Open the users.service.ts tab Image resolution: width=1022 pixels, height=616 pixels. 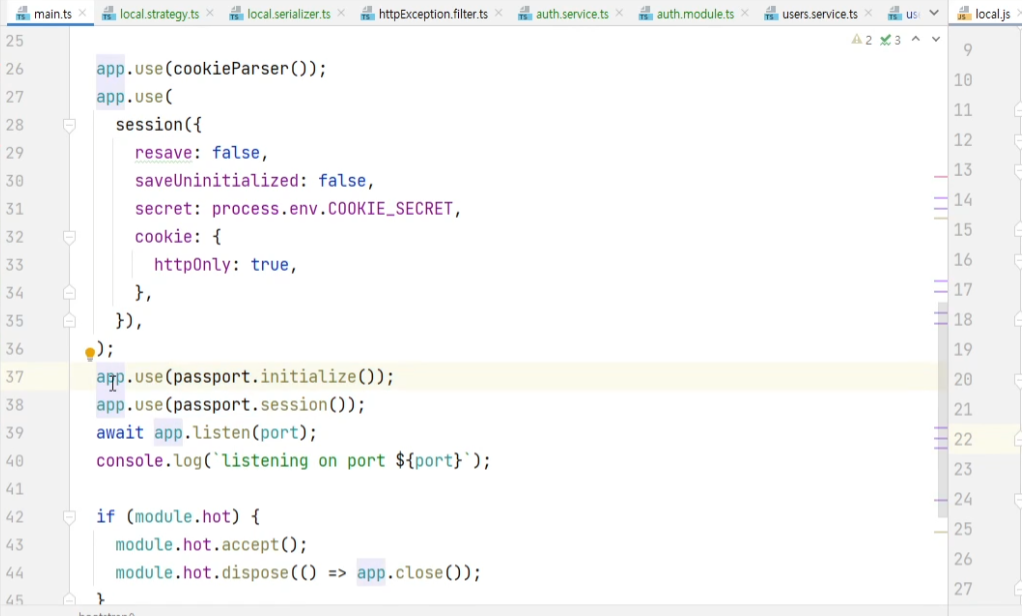[820, 14]
